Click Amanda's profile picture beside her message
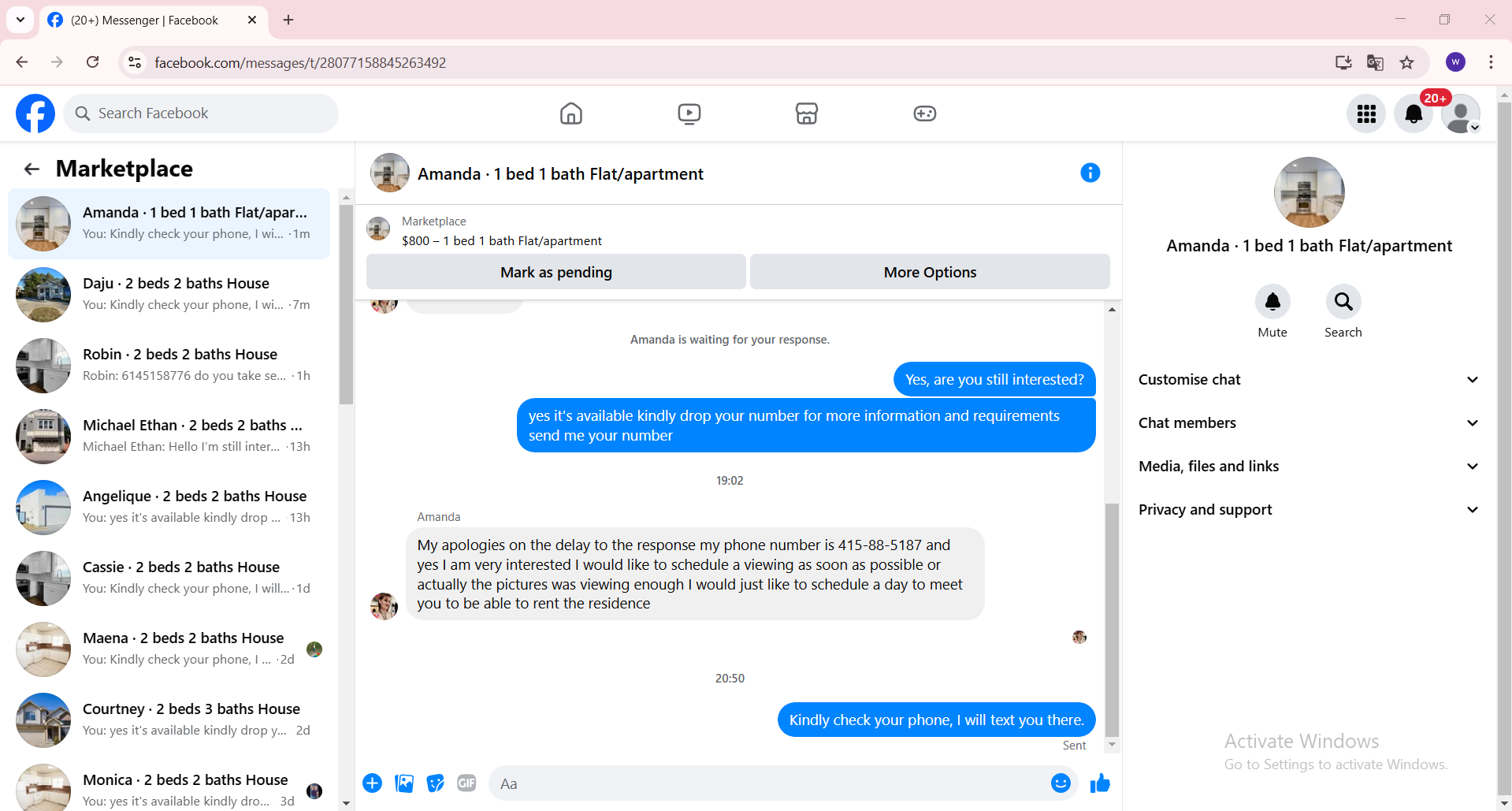This screenshot has width=1512, height=811. pyautogui.click(x=384, y=606)
